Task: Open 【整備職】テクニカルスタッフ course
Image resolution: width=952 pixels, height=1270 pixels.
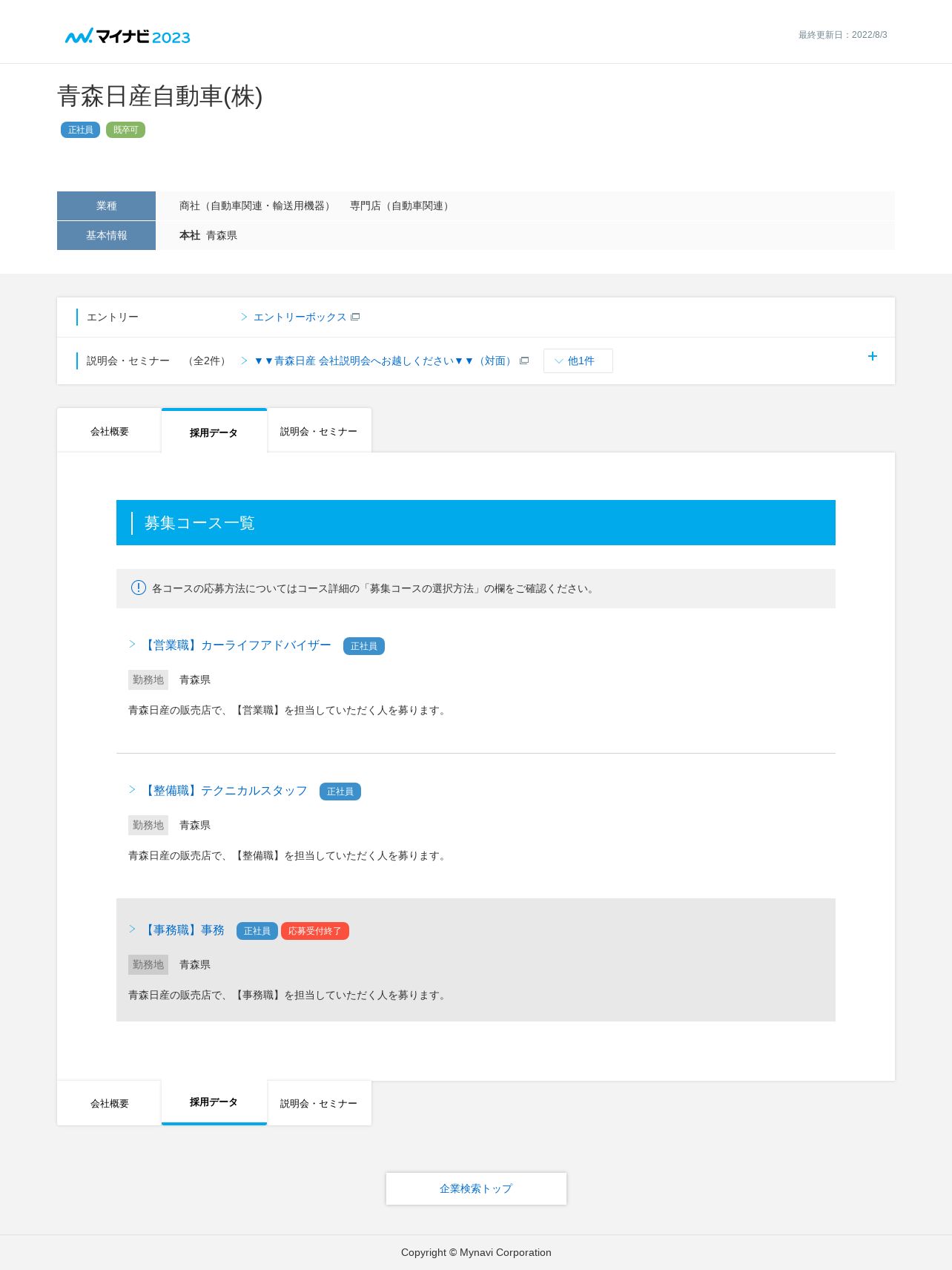Action: pyautogui.click(x=225, y=791)
